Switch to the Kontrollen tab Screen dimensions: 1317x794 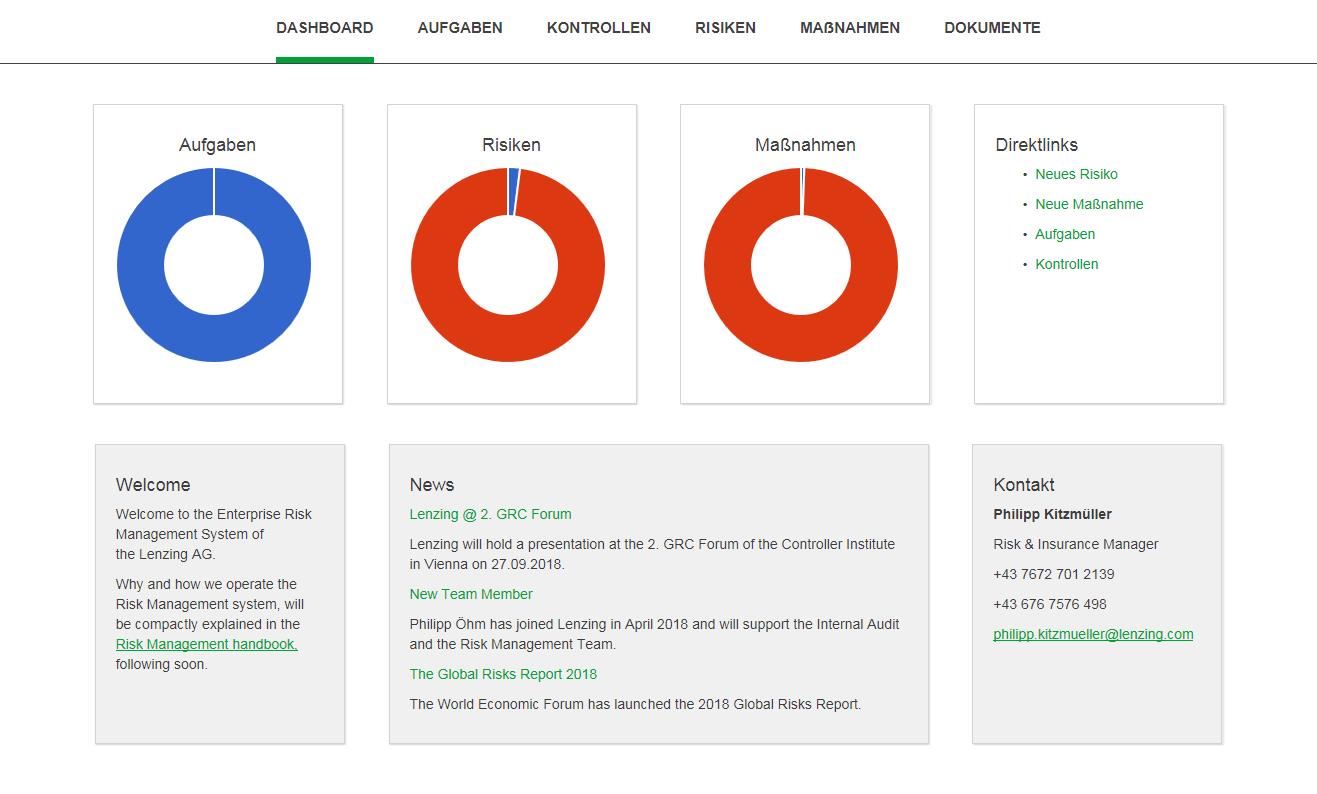click(x=598, y=28)
